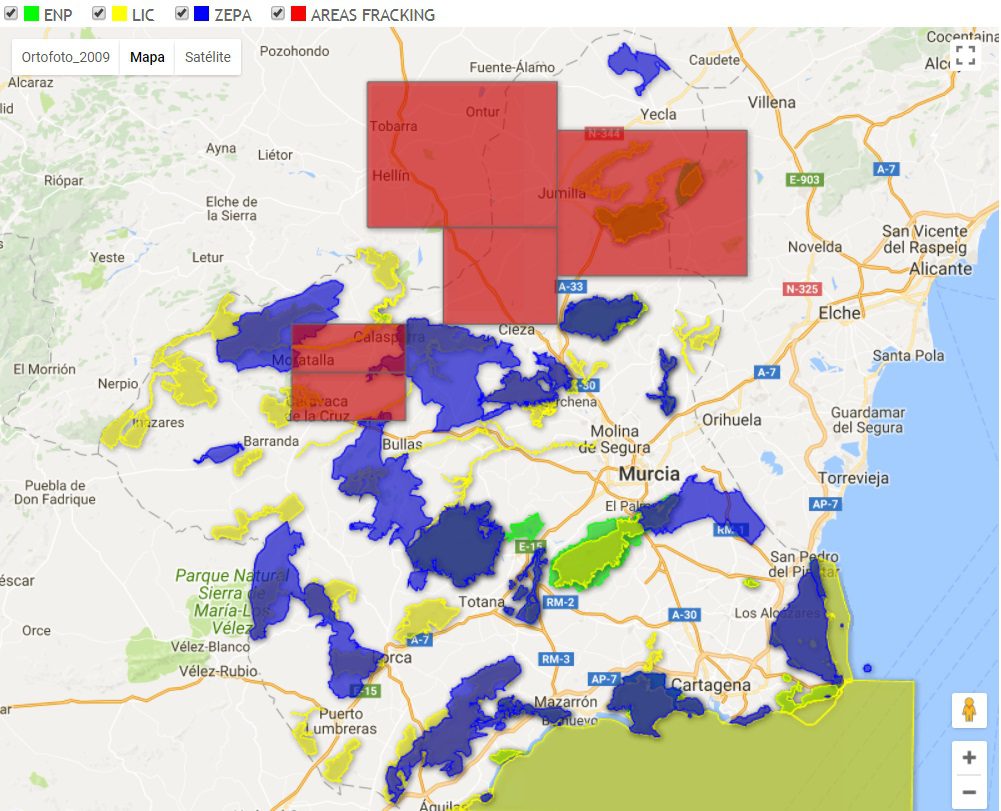Switch to the Ortofoto_2009 map type
This screenshot has width=1001, height=811.
click(66, 57)
